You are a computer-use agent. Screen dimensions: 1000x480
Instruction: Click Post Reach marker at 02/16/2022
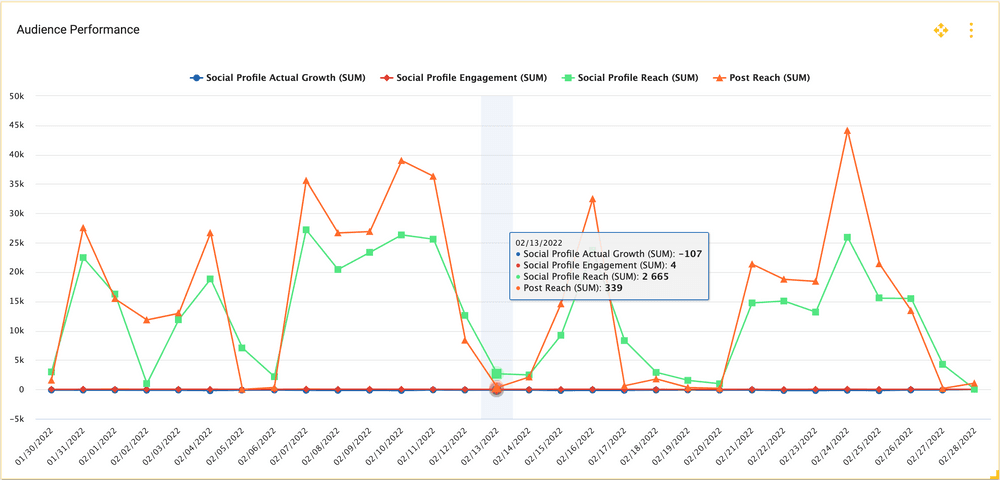592,199
